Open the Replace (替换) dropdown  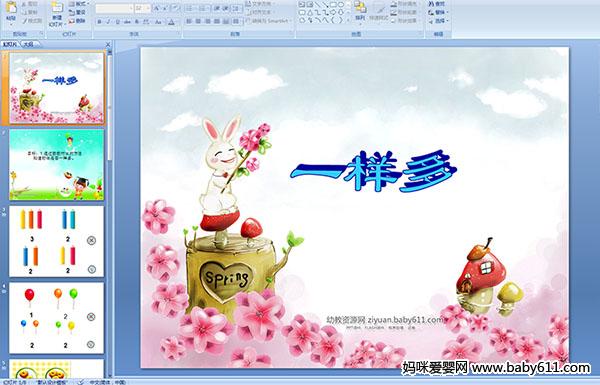(x=438, y=12)
